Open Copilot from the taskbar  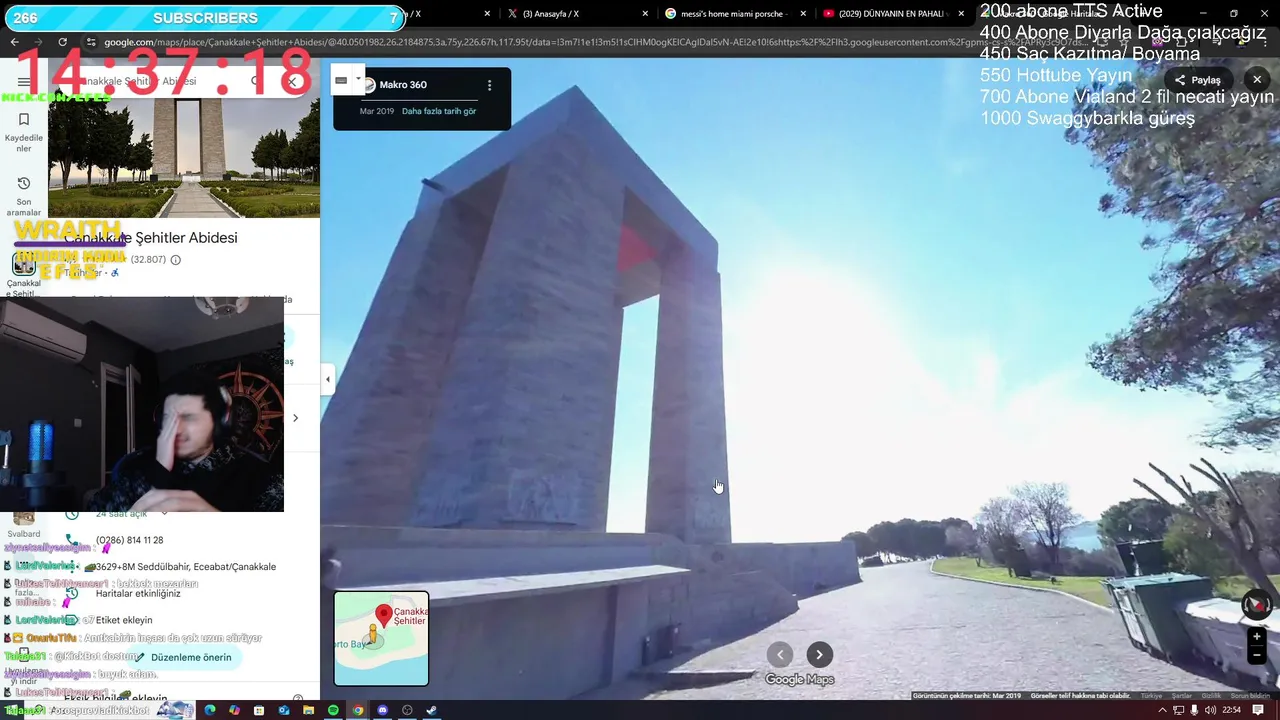(234, 710)
